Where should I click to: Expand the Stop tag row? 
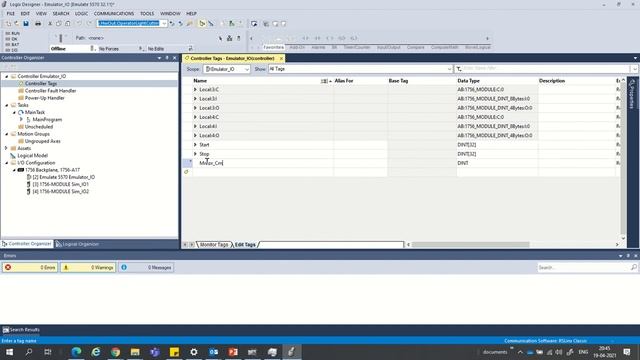tap(195, 154)
